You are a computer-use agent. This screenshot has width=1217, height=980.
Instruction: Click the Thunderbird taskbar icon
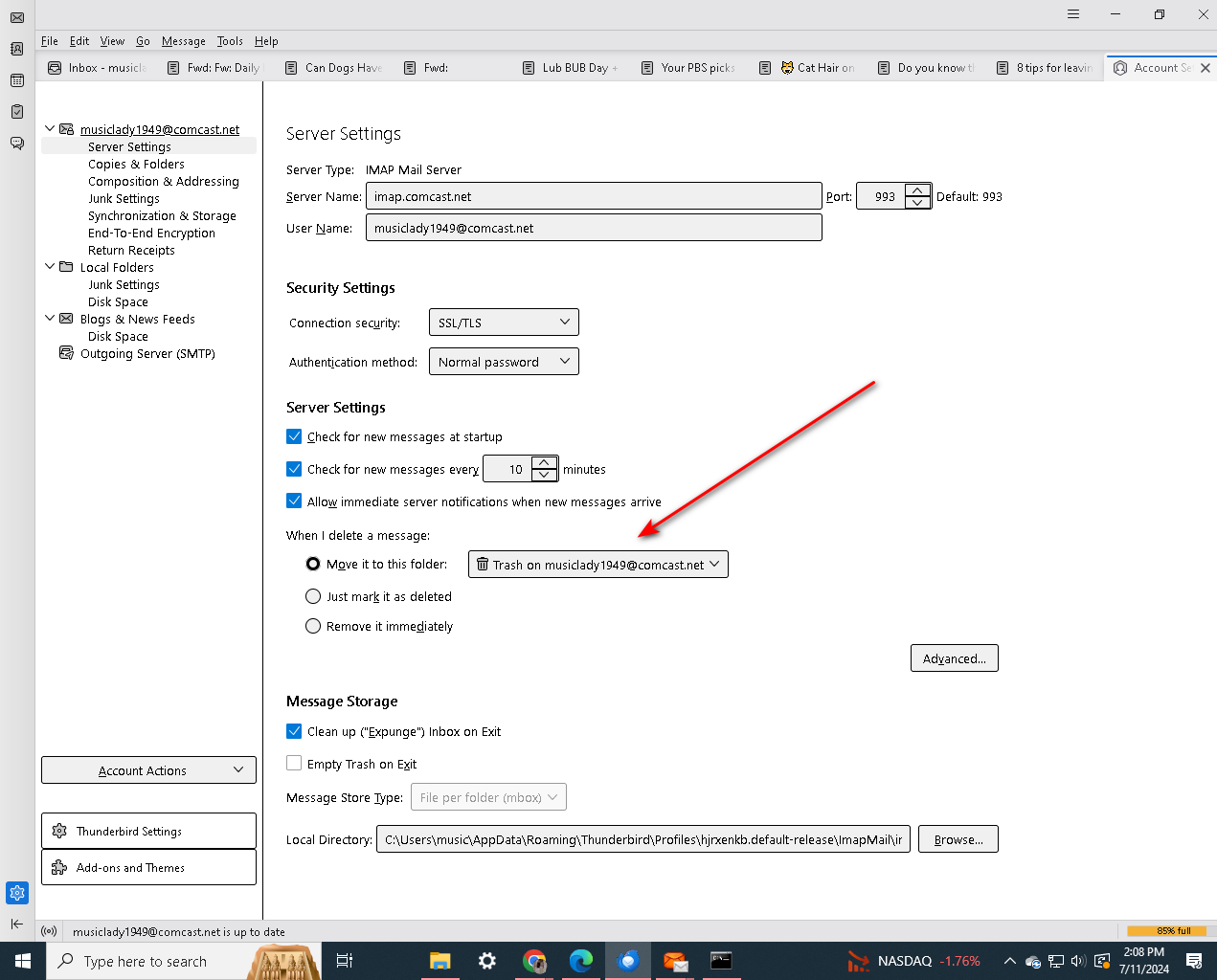[x=628, y=961]
